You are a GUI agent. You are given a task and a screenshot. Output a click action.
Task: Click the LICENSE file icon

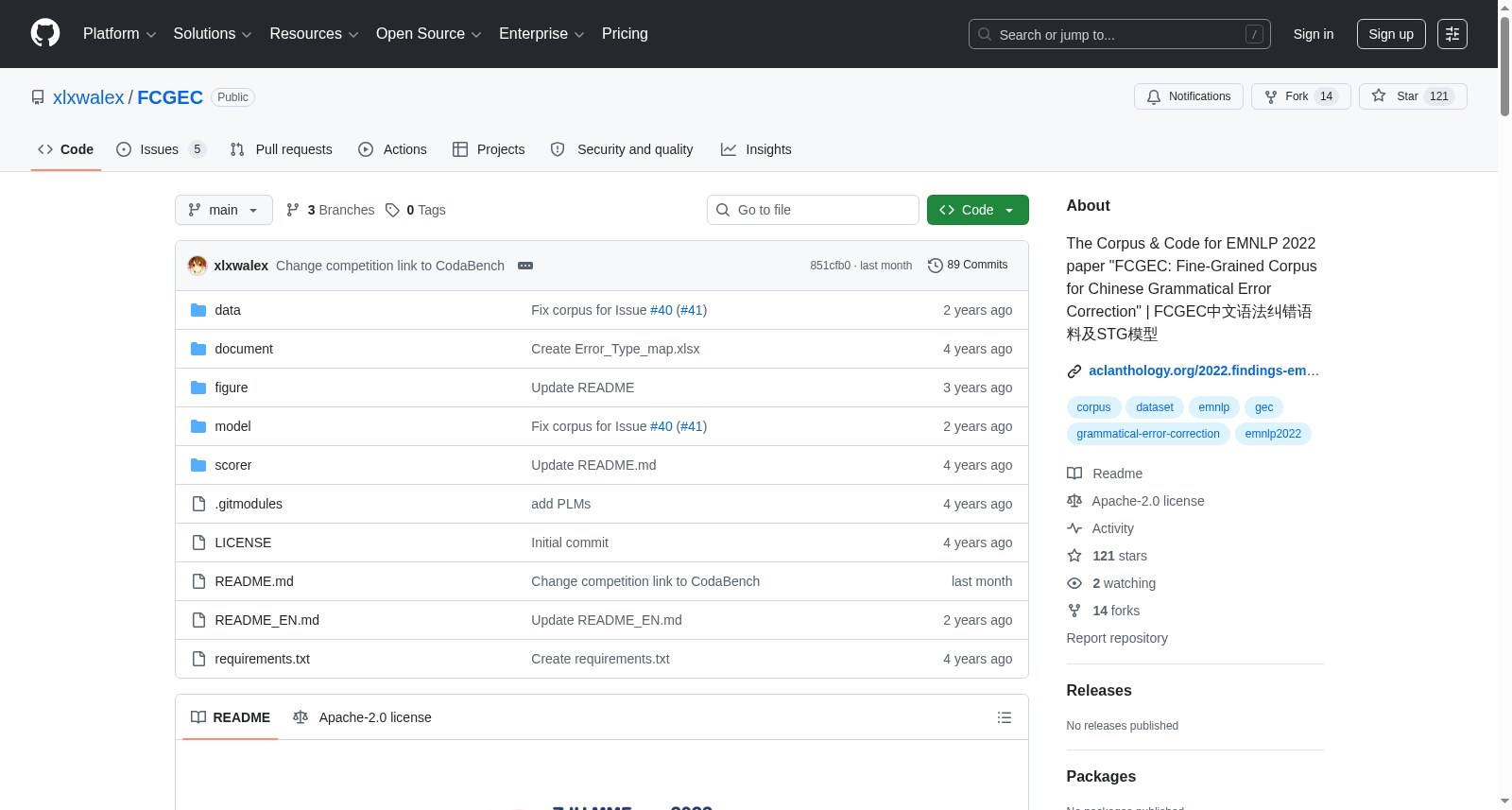[198, 543]
